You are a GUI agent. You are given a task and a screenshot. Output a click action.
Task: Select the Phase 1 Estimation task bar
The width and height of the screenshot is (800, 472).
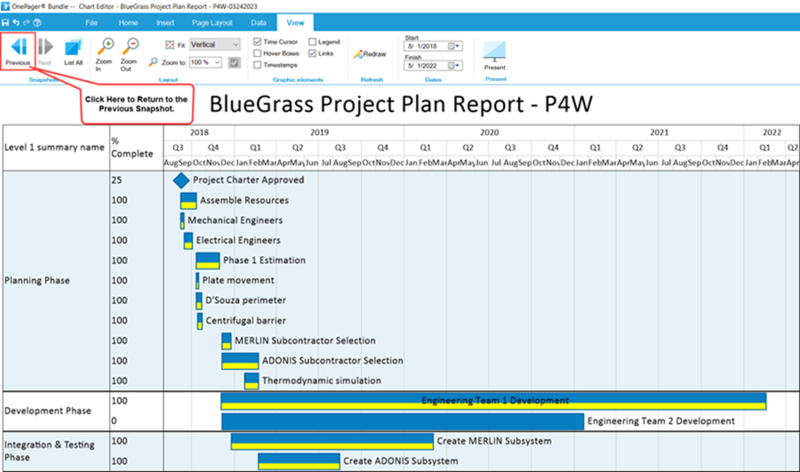tap(208, 261)
